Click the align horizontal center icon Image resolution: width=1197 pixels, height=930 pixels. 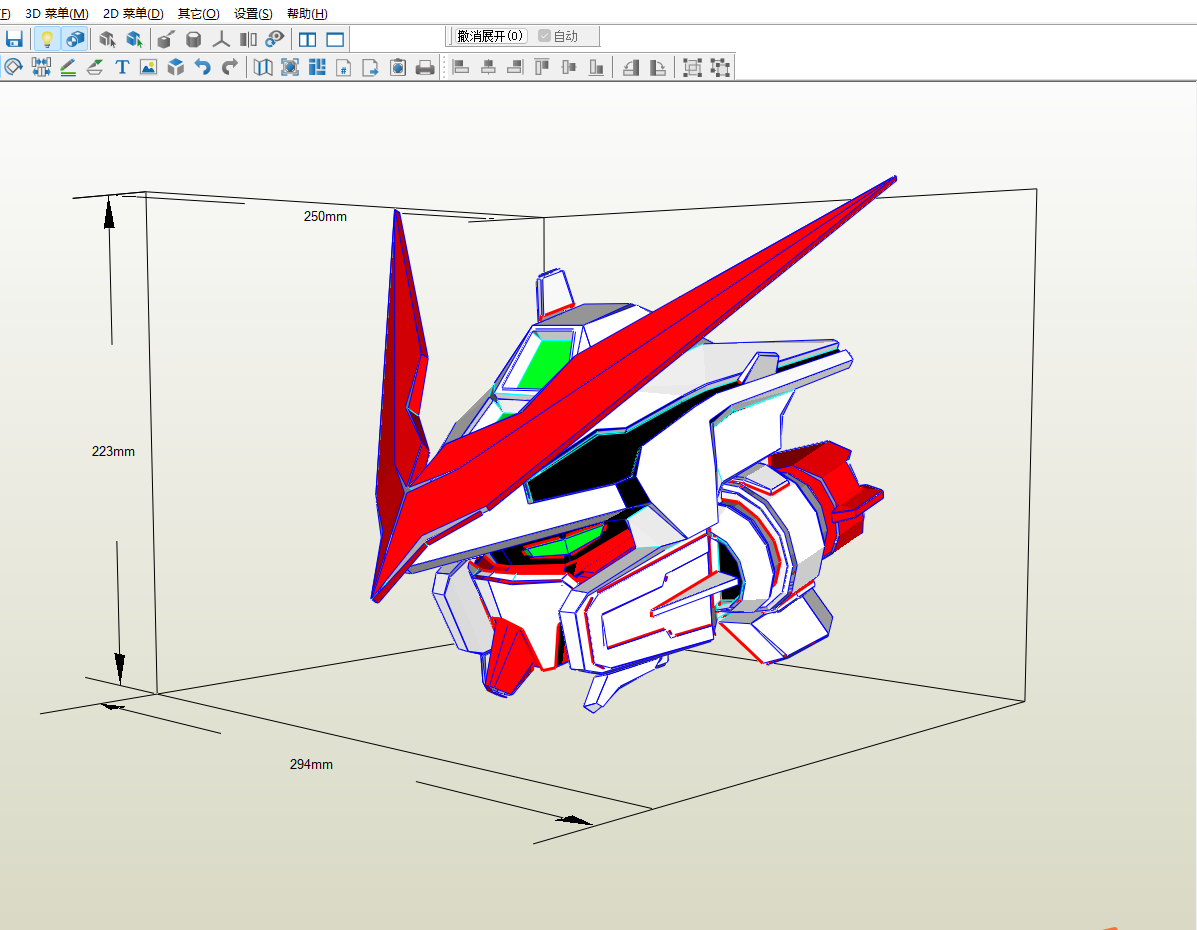[x=489, y=67]
